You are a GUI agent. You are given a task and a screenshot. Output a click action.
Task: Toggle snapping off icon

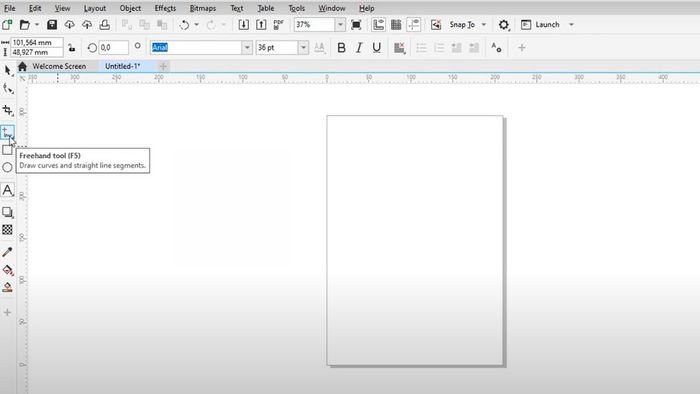coord(436,25)
